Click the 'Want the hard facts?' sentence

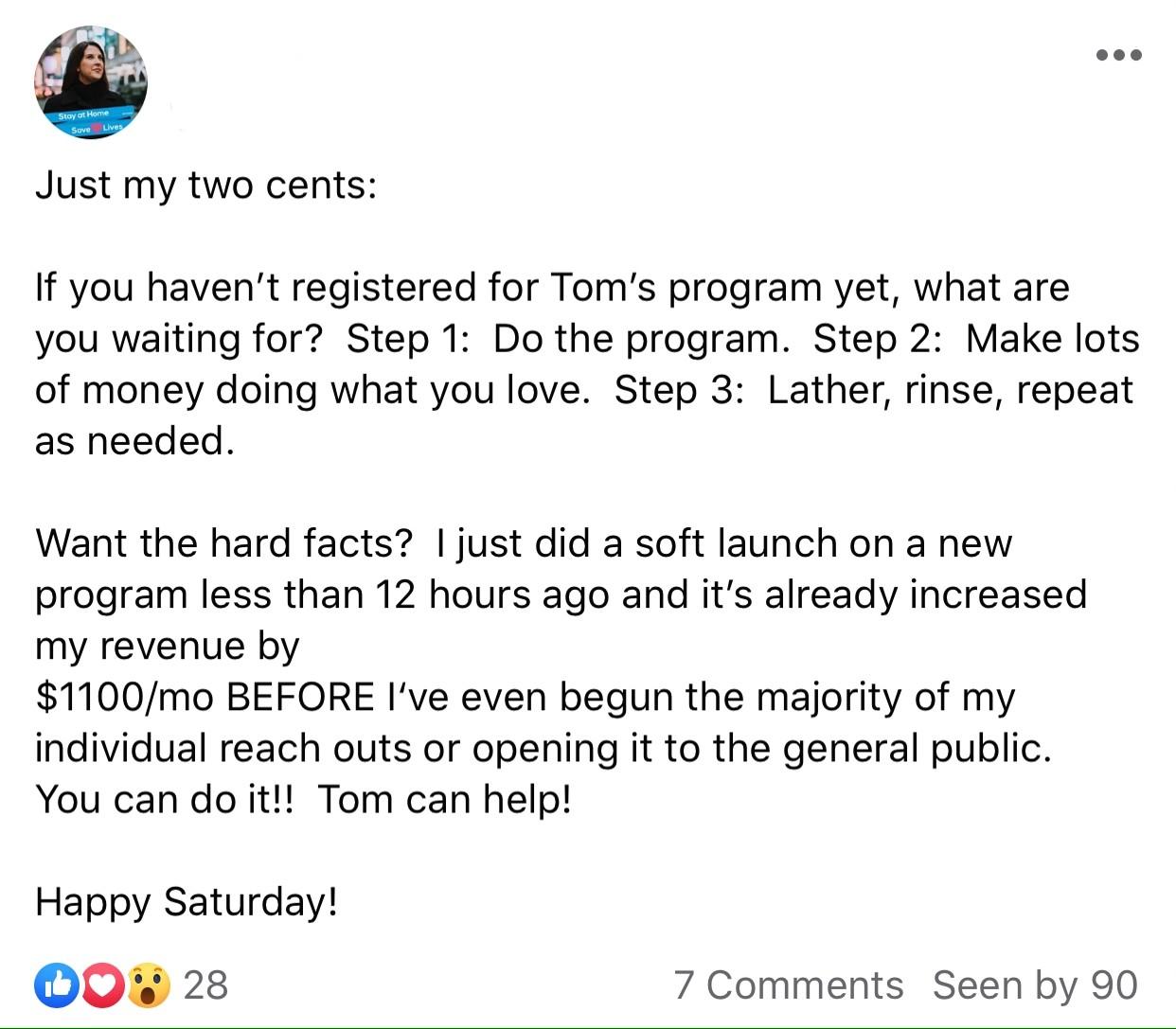tap(224, 543)
